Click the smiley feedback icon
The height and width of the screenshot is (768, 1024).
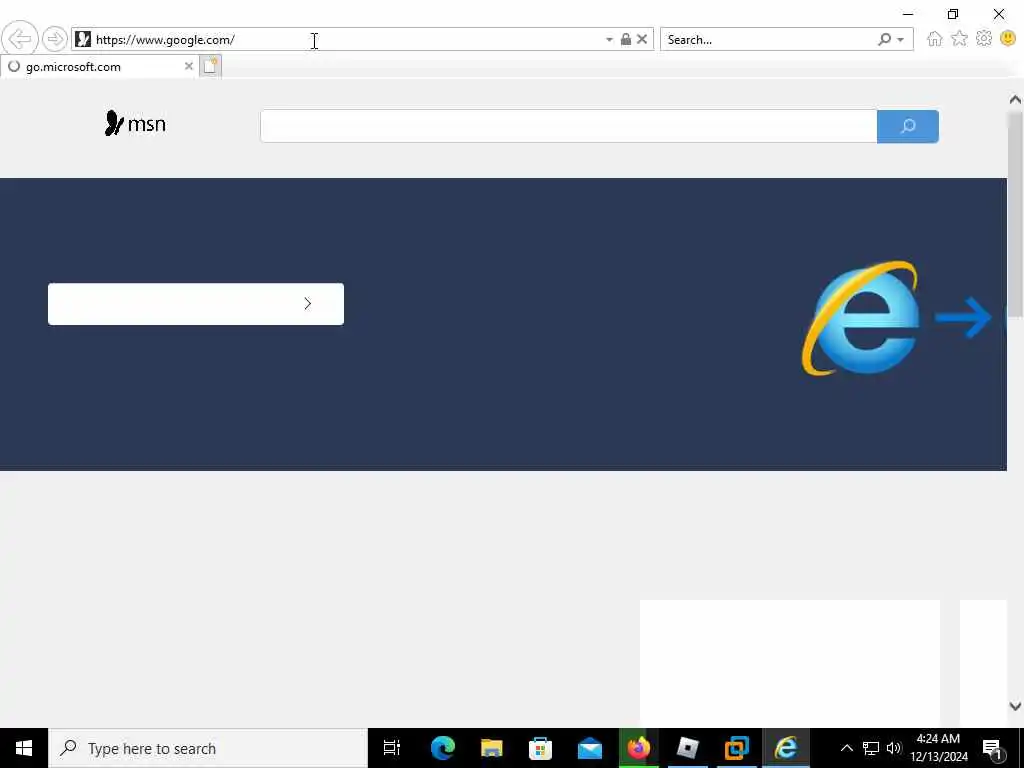[1008, 39]
